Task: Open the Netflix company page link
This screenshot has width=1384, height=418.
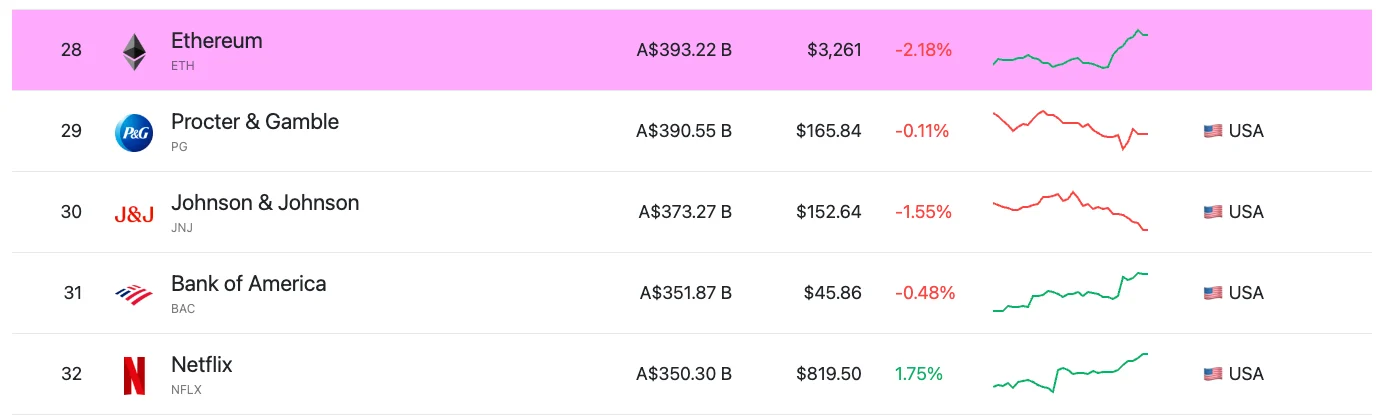Action: [202, 365]
